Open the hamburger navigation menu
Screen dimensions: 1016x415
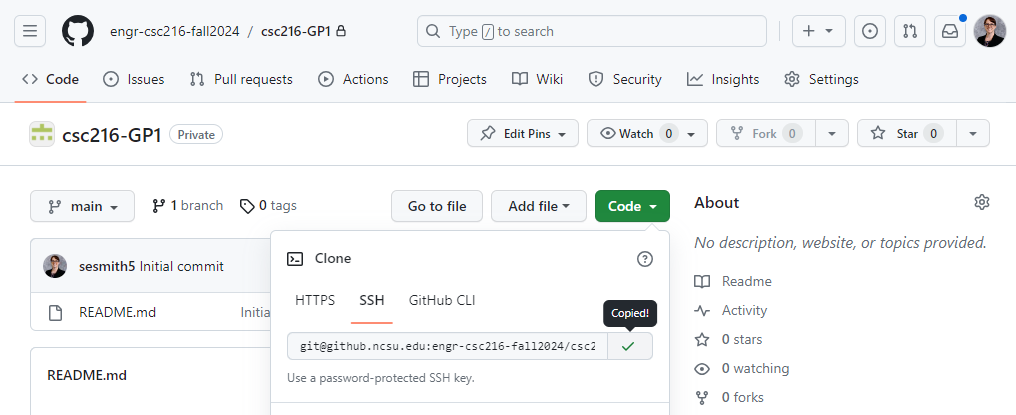pyautogui.click(x=30, y=31)
